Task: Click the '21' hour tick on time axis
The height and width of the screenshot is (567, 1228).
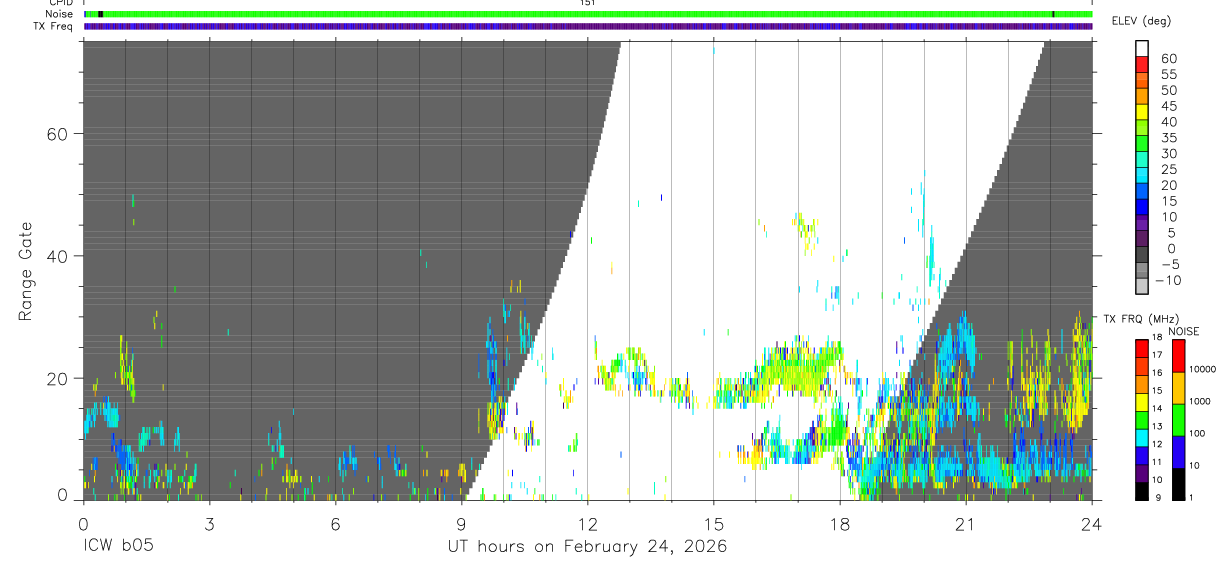Action: click(965, 524)
